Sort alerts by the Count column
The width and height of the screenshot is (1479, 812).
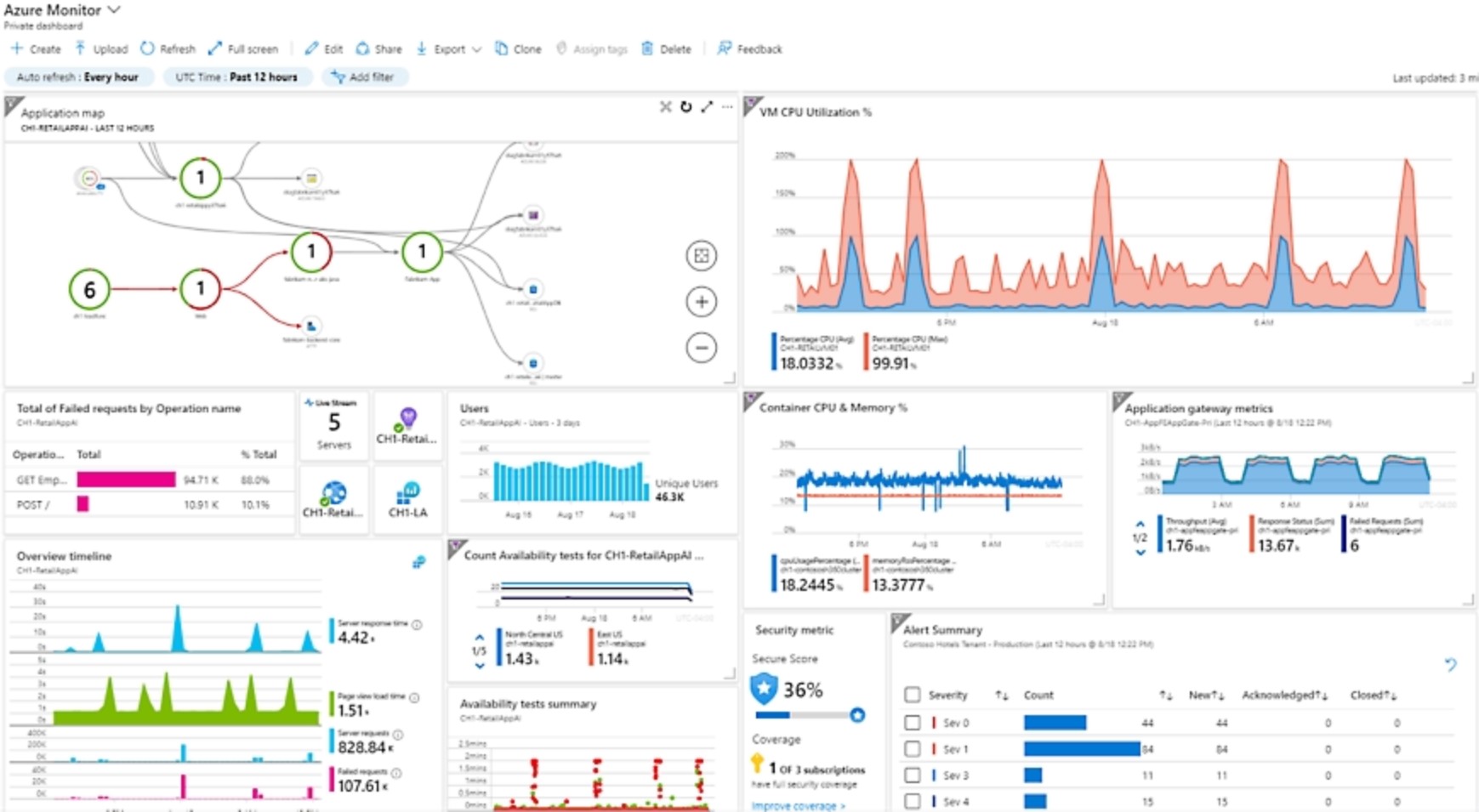point(1165,696)
